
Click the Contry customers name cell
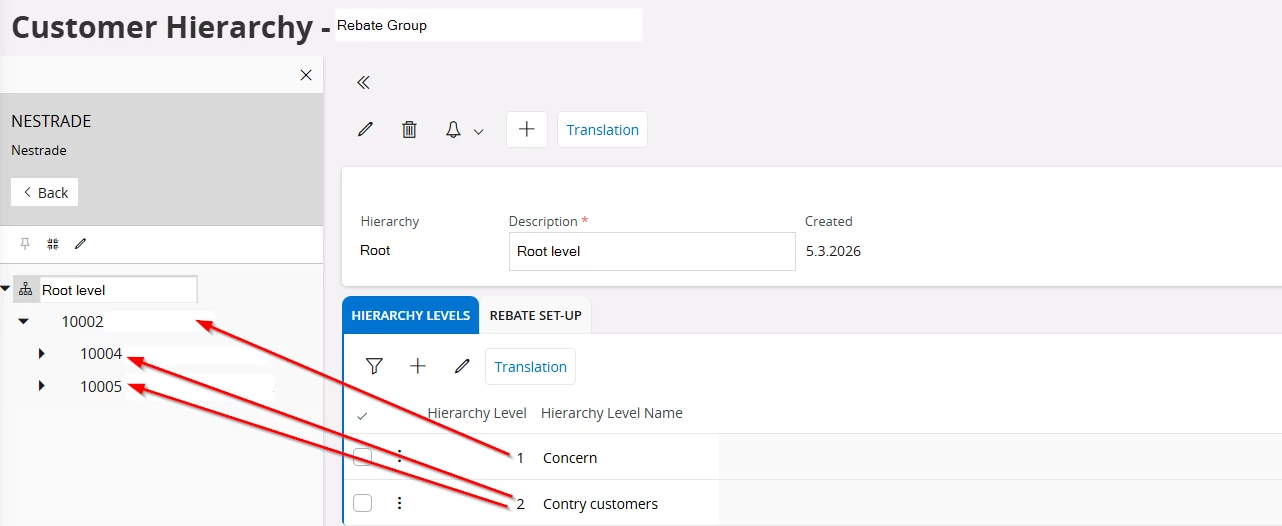[x=600, y=504]
